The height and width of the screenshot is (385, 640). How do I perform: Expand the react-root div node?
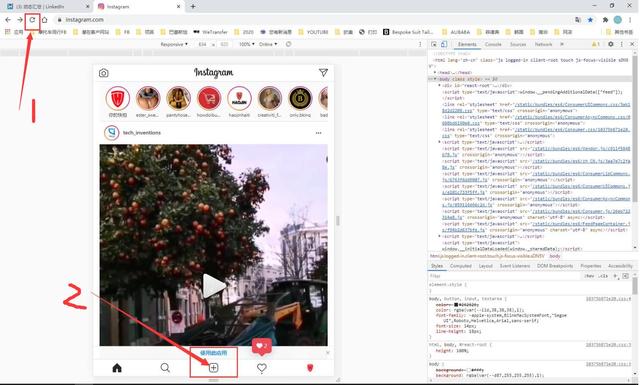click(x=439, y=85)
